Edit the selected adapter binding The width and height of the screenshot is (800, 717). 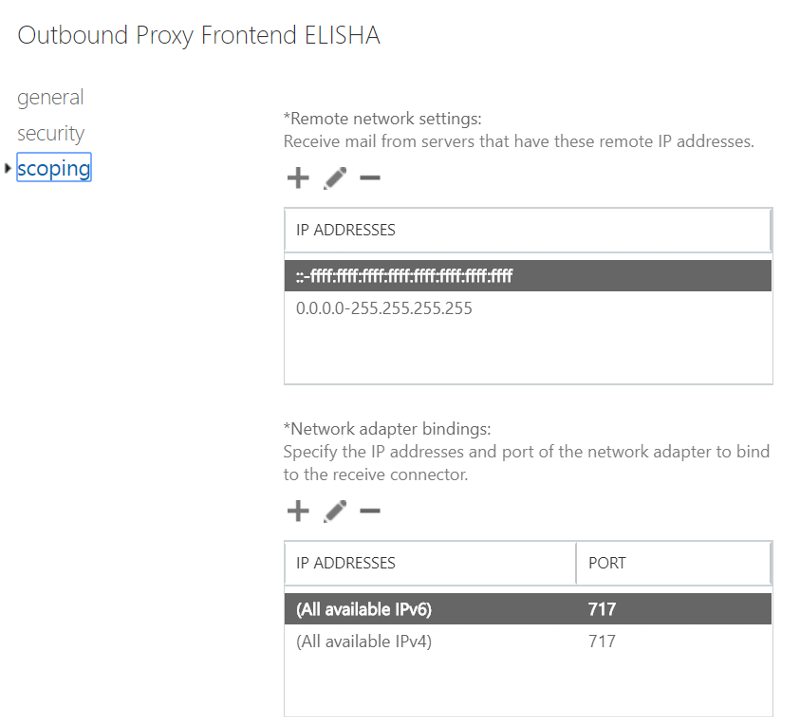[335, 510]
